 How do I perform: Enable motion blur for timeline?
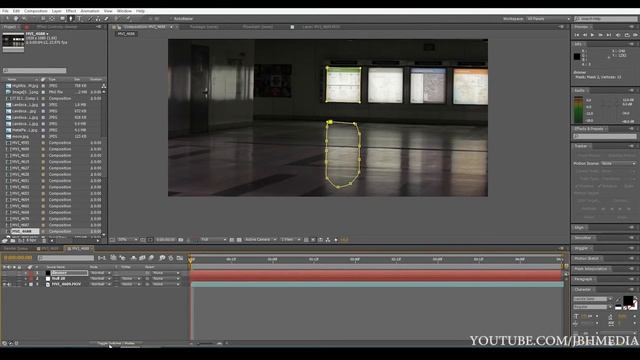tap(151, 258)
